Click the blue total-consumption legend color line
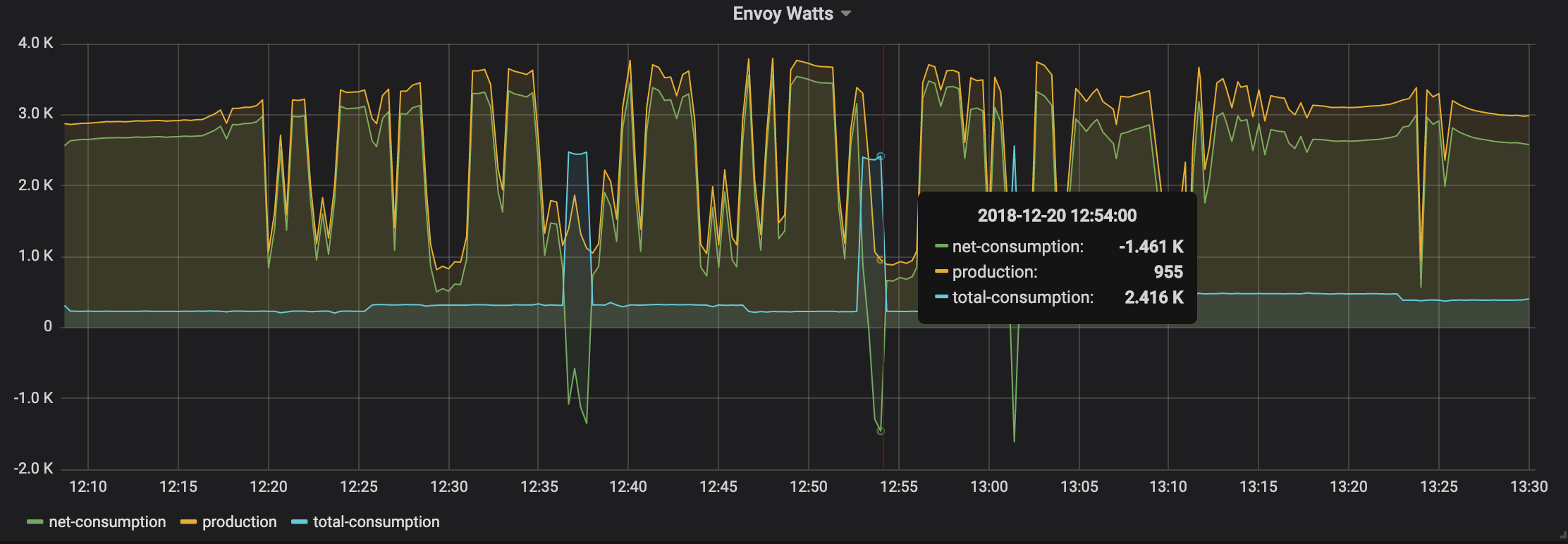The height and width of the screenshot is (544, 1568). pyautogui.click(x=299, y=522)
